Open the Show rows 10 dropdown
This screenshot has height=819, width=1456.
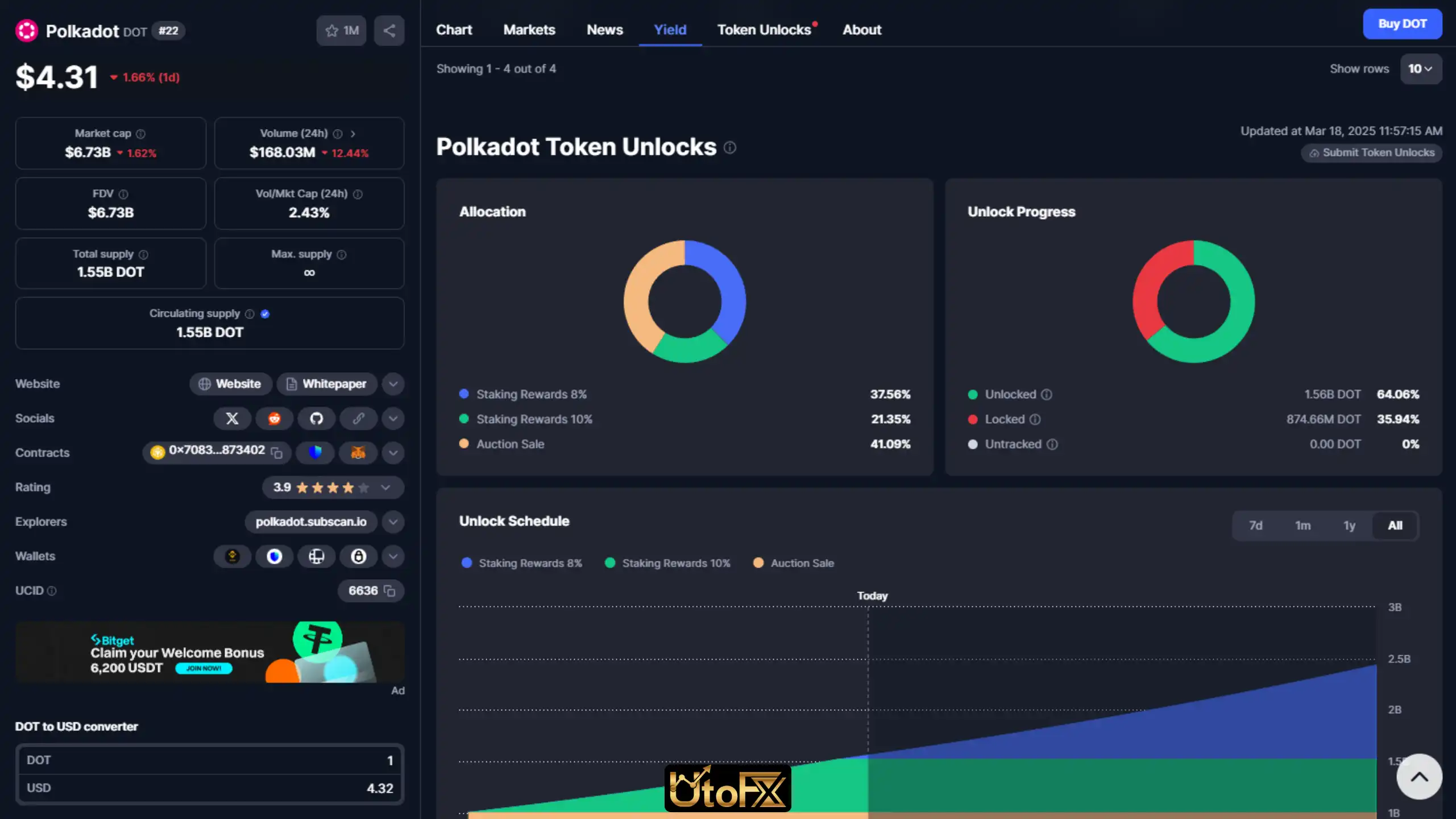tap(1420, 69)
